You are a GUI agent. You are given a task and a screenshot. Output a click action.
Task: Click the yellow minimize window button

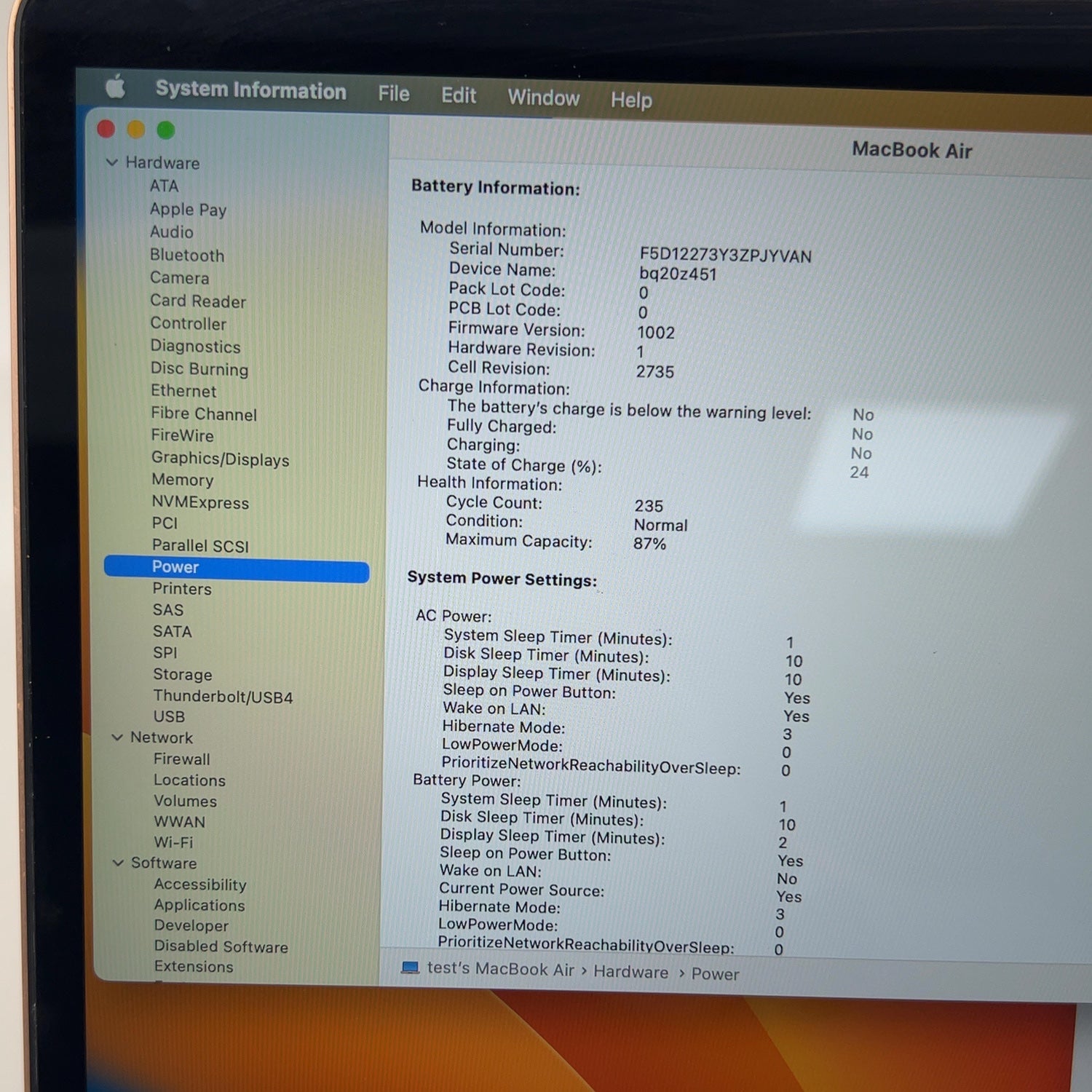coord(136,130)
